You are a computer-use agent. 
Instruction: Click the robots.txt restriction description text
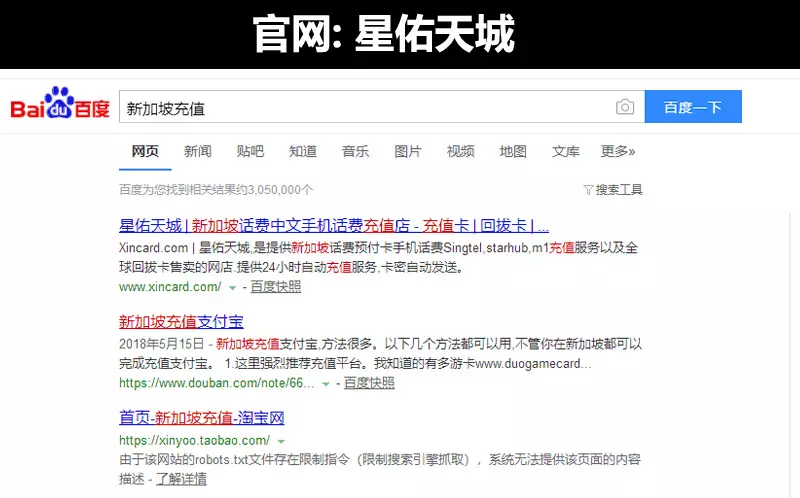coord(380,469)
